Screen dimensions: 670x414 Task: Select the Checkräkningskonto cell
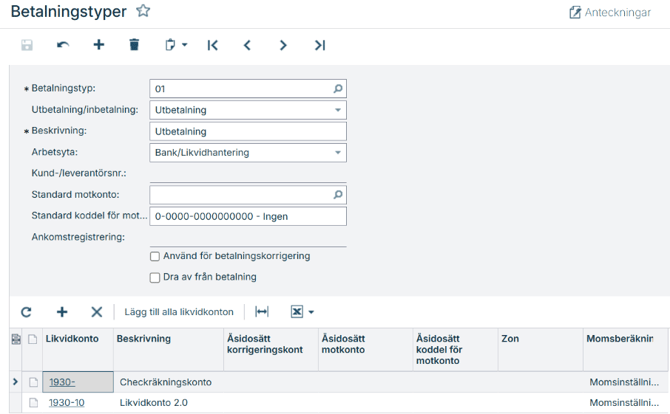168,382
